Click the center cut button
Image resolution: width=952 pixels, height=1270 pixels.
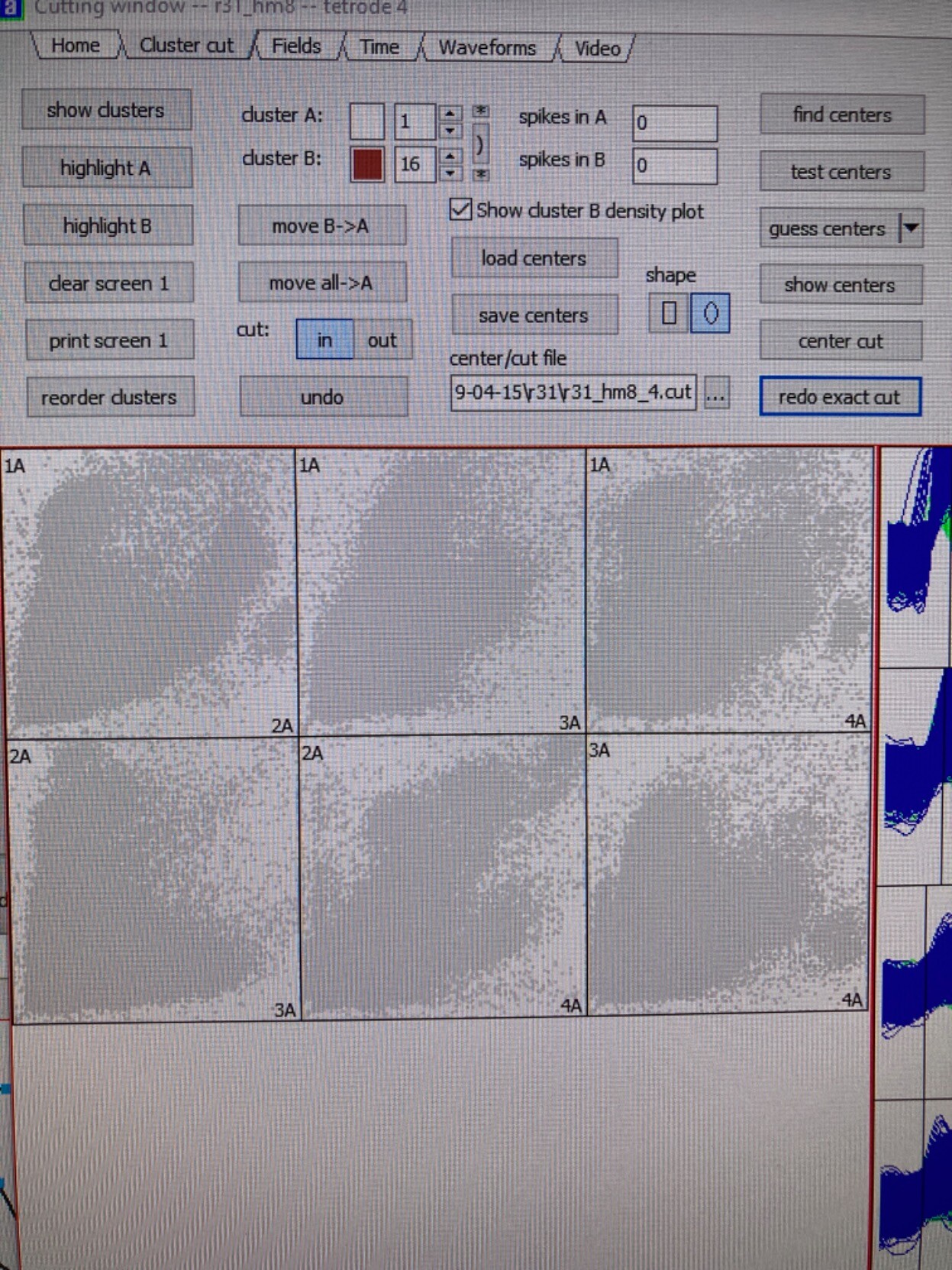[x=841, y=341]
